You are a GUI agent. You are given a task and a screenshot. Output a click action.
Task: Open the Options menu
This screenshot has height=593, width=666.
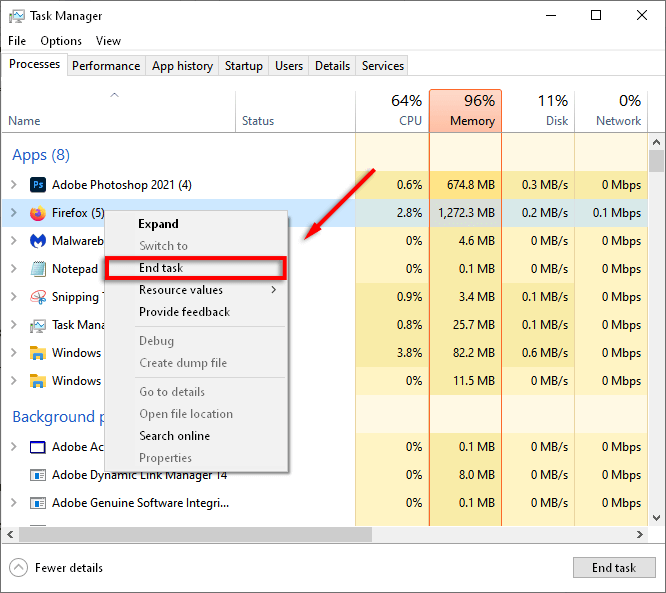[x=61, y=41]
